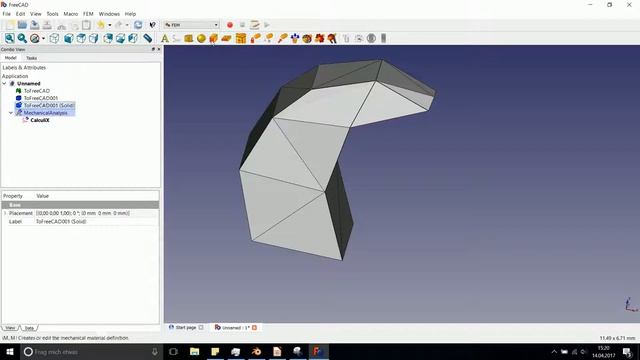This screenshot has height=360, width=640.
Task: Open Blender from the taskbar
Action: [256, 351]
